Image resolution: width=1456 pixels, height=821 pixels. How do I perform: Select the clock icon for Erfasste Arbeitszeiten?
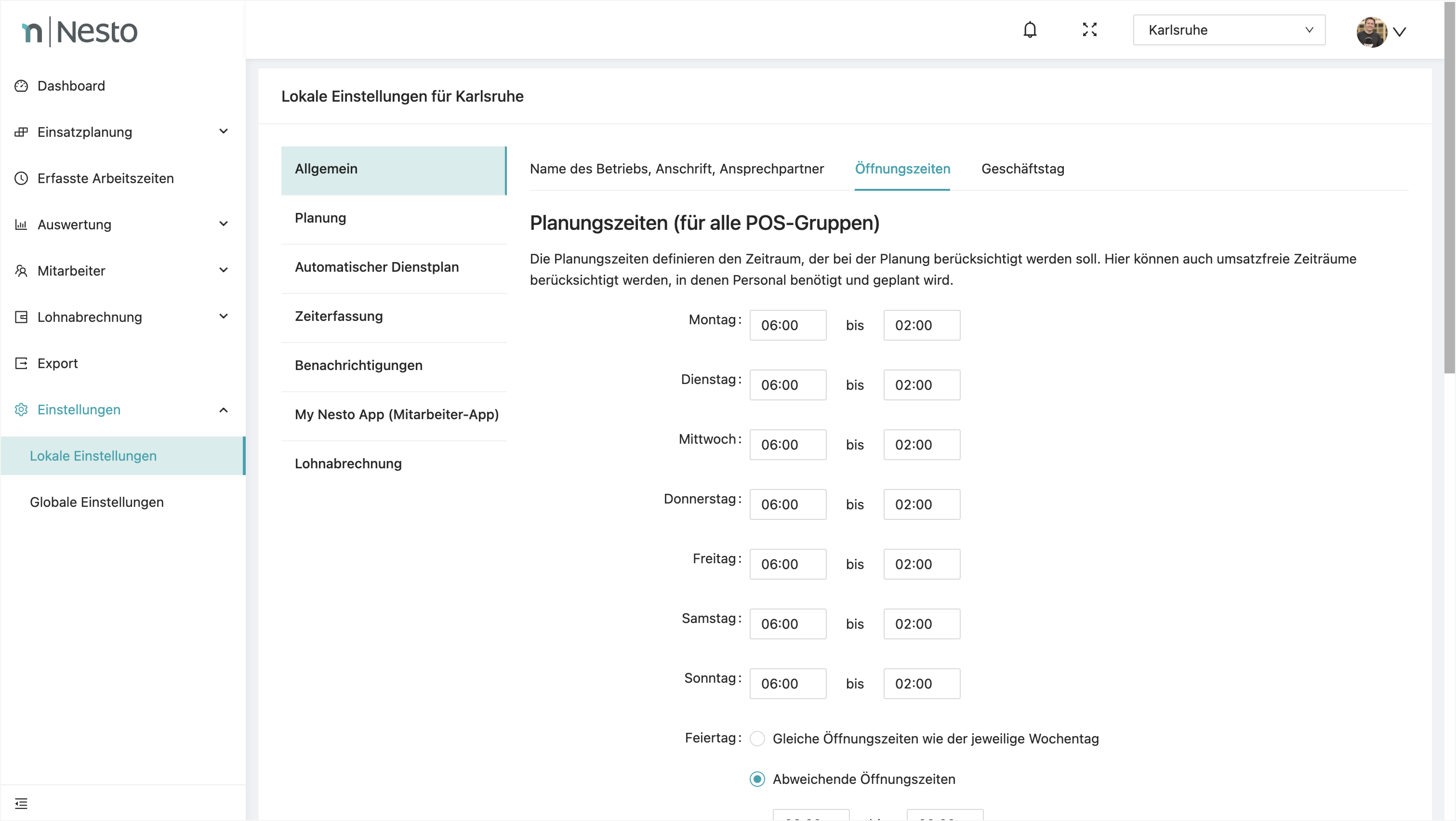pos(21,178)
